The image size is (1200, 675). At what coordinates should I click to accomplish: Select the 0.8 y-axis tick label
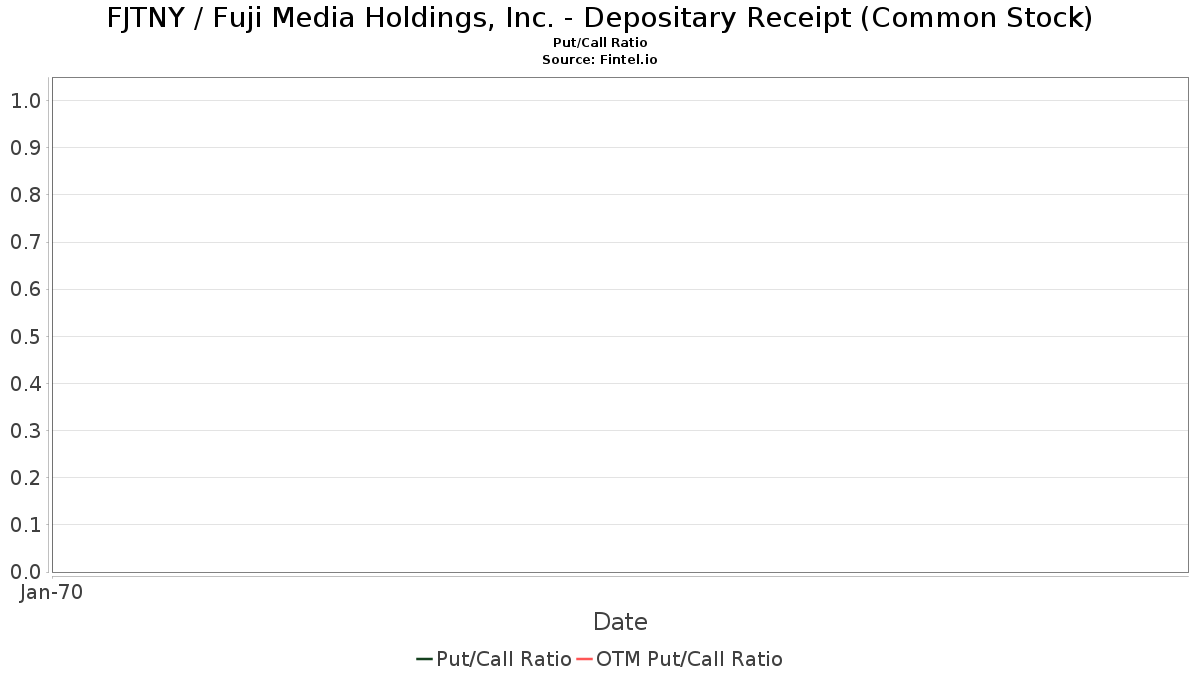click(x=26, y=195)
